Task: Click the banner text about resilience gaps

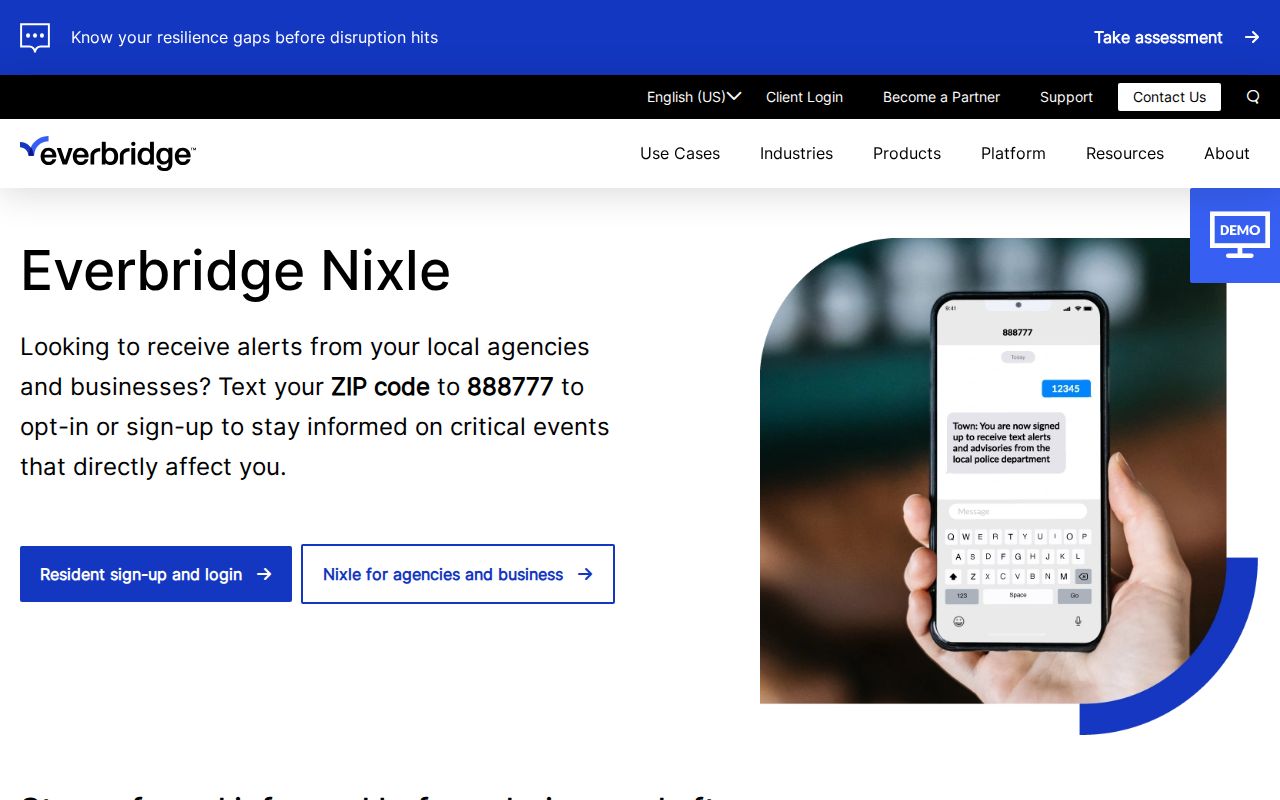Action: click(x=254, y=37)
